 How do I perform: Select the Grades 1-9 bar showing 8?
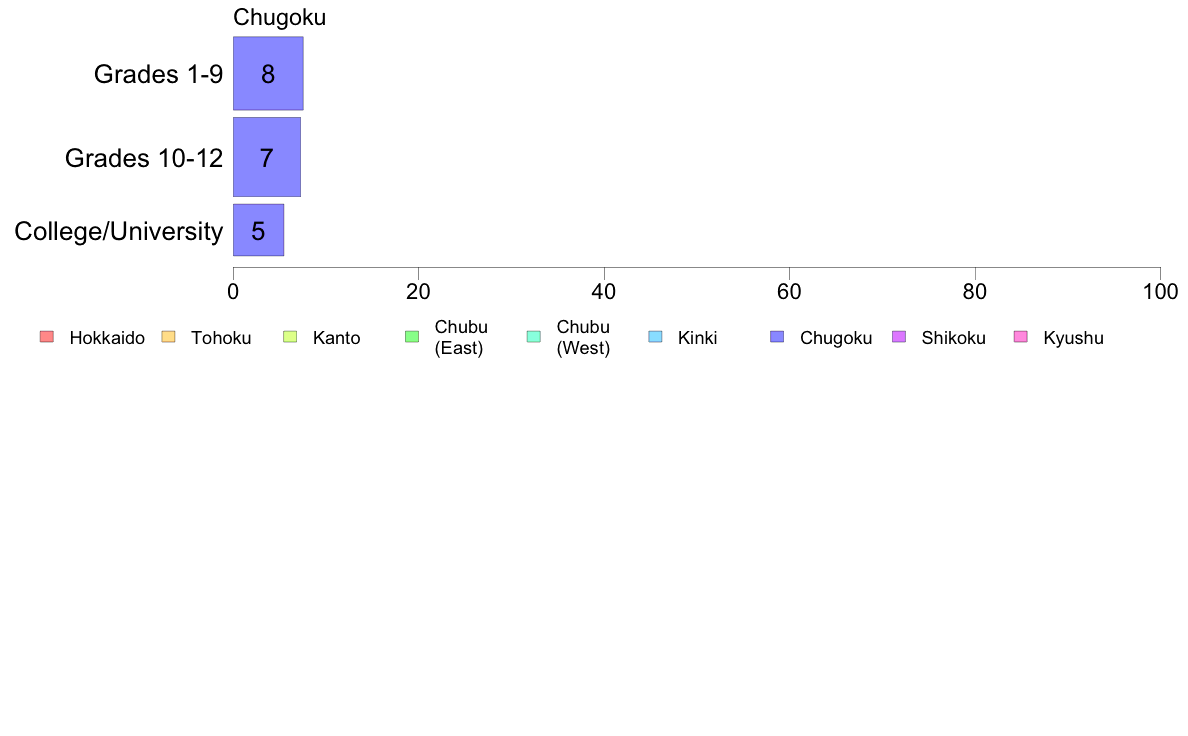[268, 74]
